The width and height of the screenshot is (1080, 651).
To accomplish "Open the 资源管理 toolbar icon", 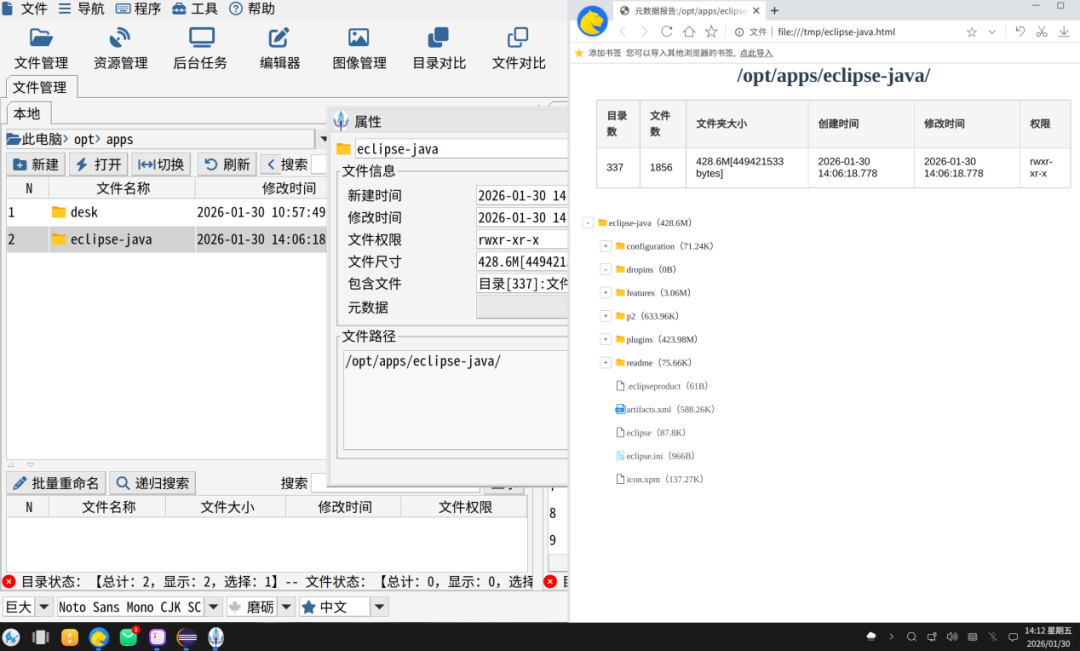I will 121,48.
